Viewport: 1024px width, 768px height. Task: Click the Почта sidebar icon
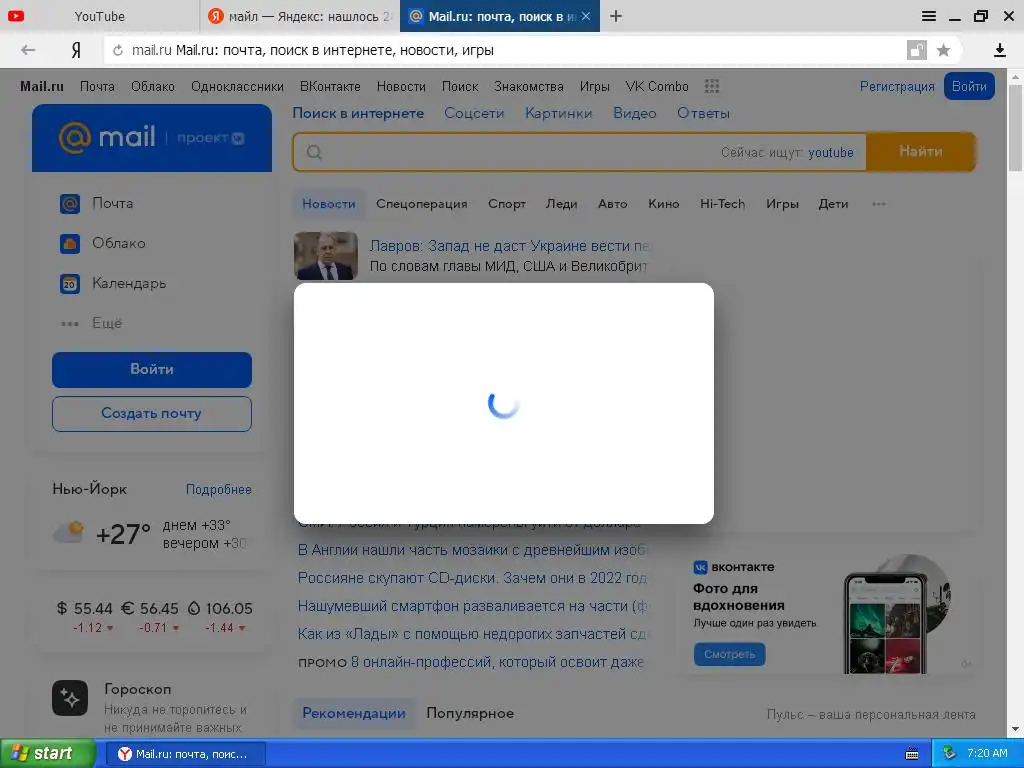point(70,204)
